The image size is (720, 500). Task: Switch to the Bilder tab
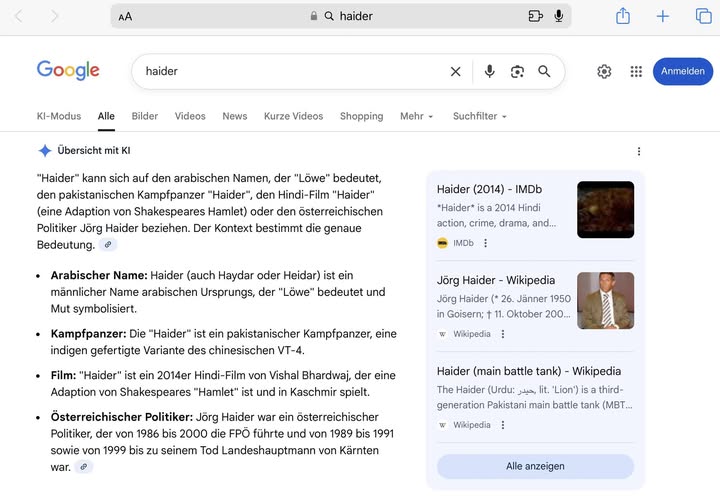coord(145,116)
